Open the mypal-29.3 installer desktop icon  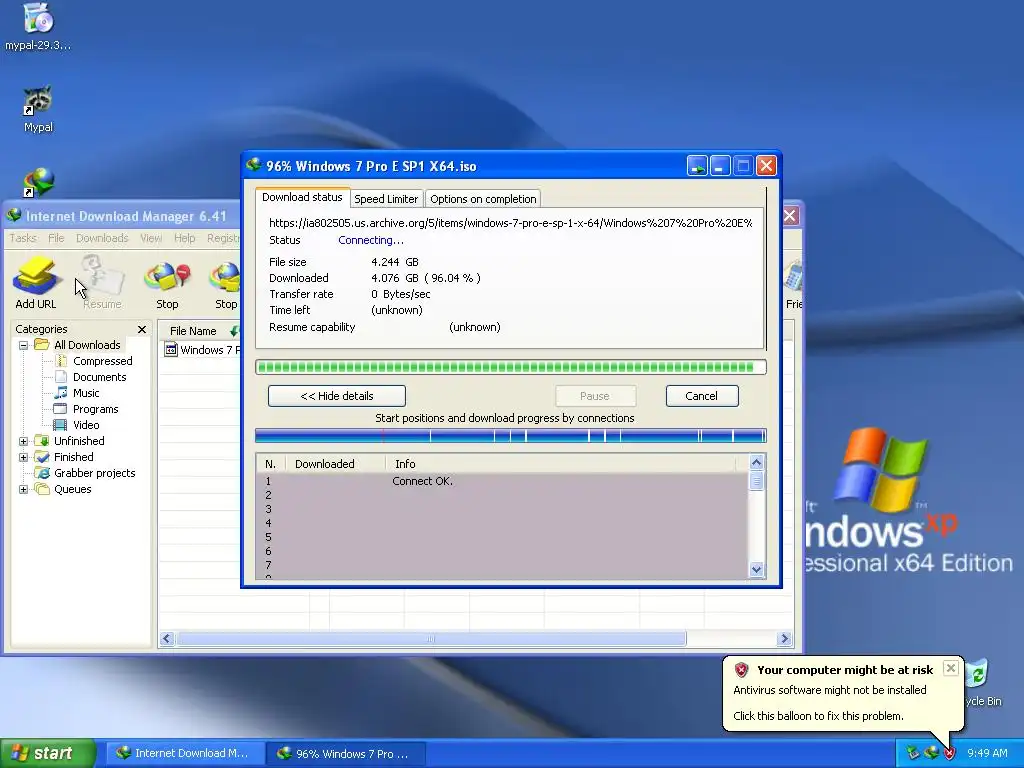(x=38, y=18)
